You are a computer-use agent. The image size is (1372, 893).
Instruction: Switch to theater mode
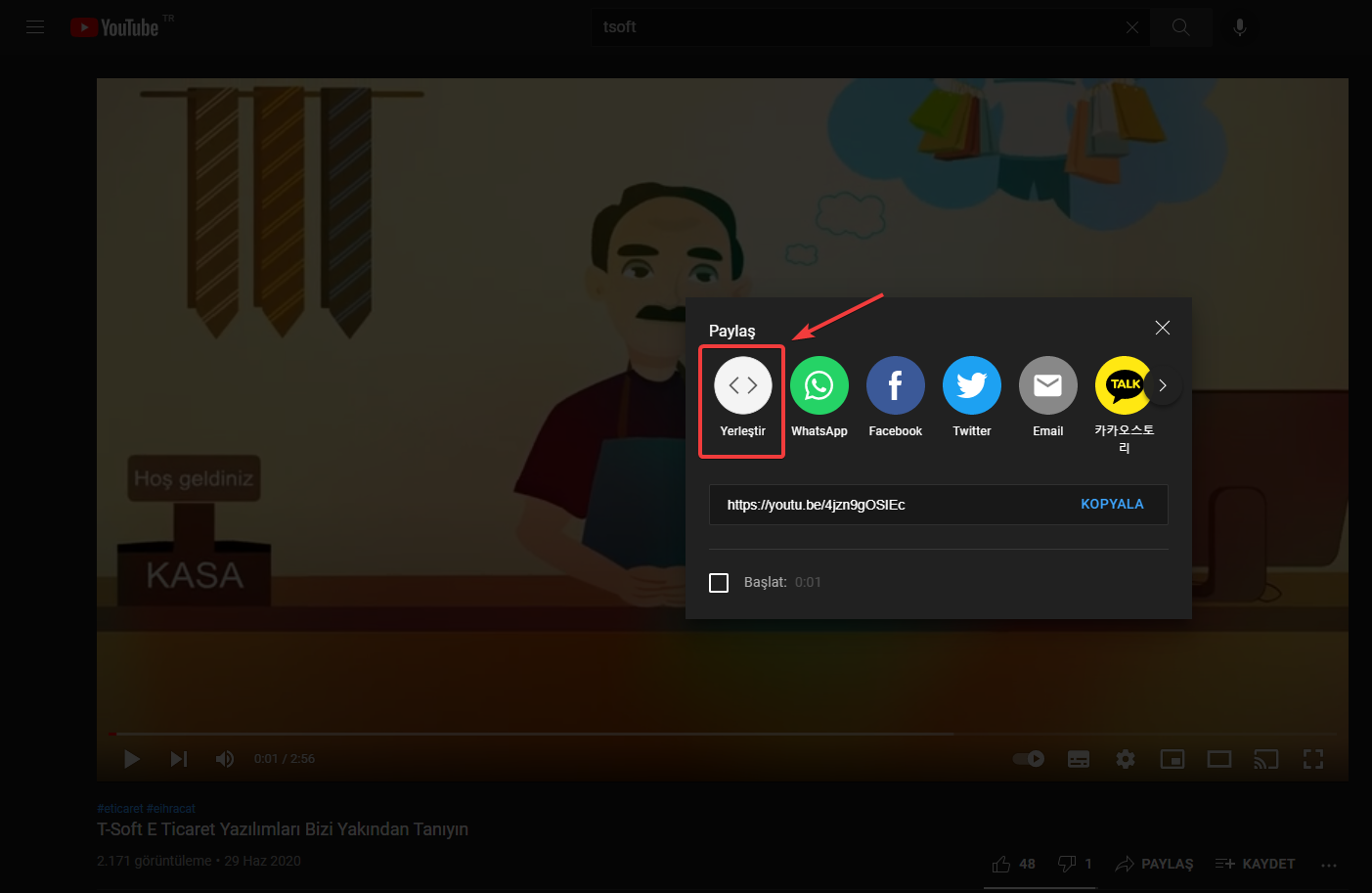point(1219,759)
